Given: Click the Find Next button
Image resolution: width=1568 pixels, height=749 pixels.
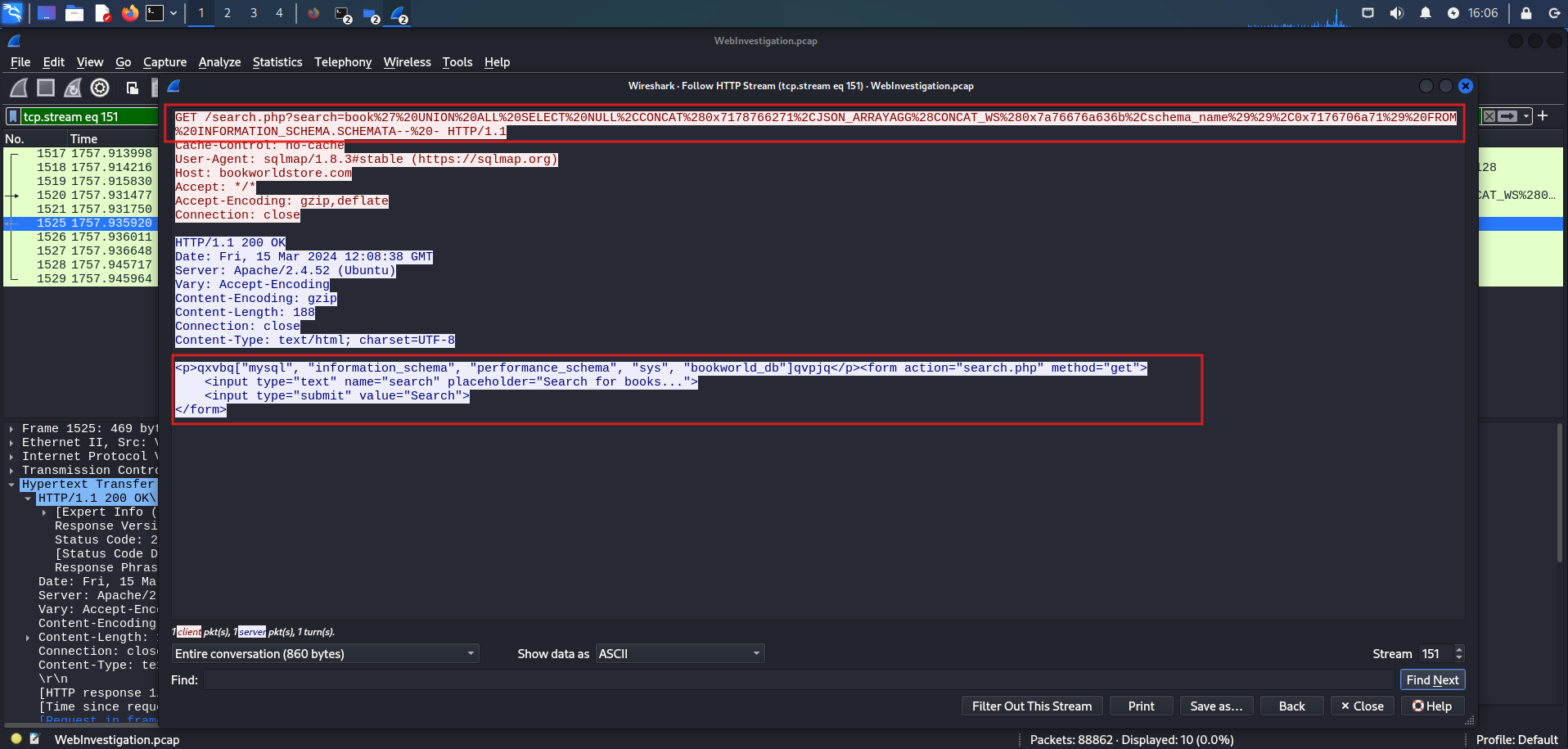Looking at the screenshot, I should click(x=1432, y=679).
